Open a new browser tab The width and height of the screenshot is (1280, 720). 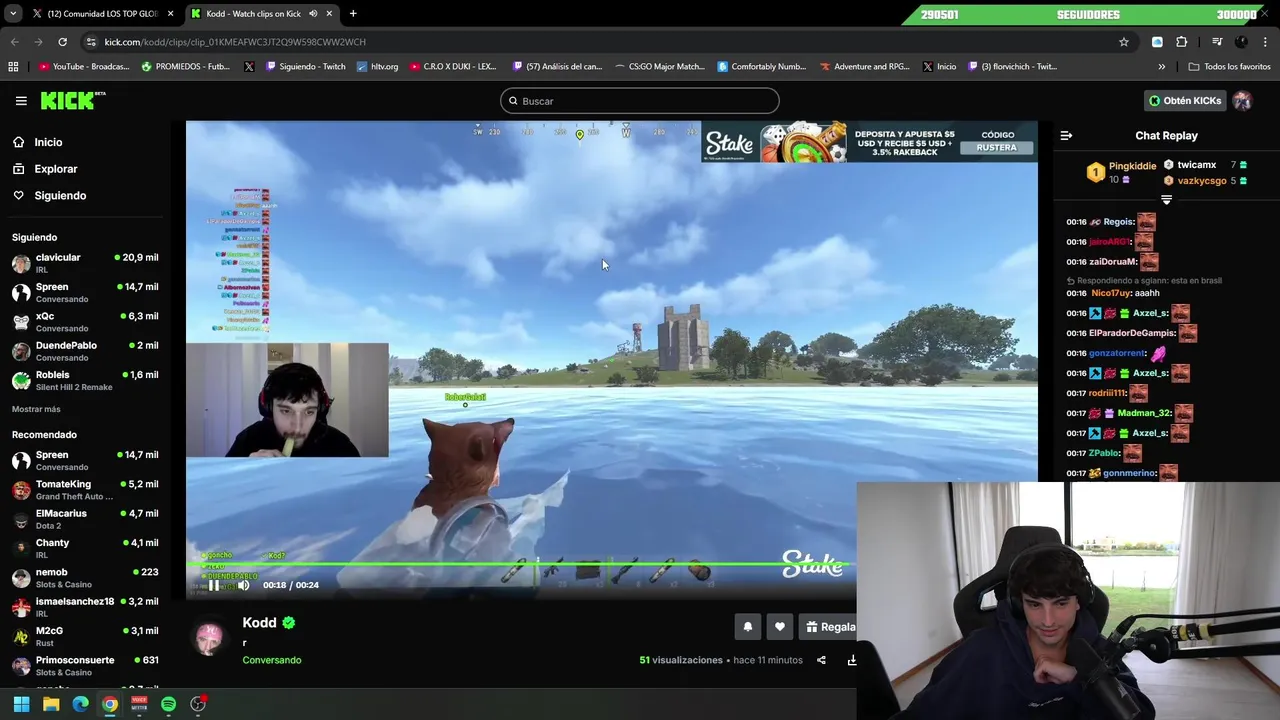tap(353, 14)
